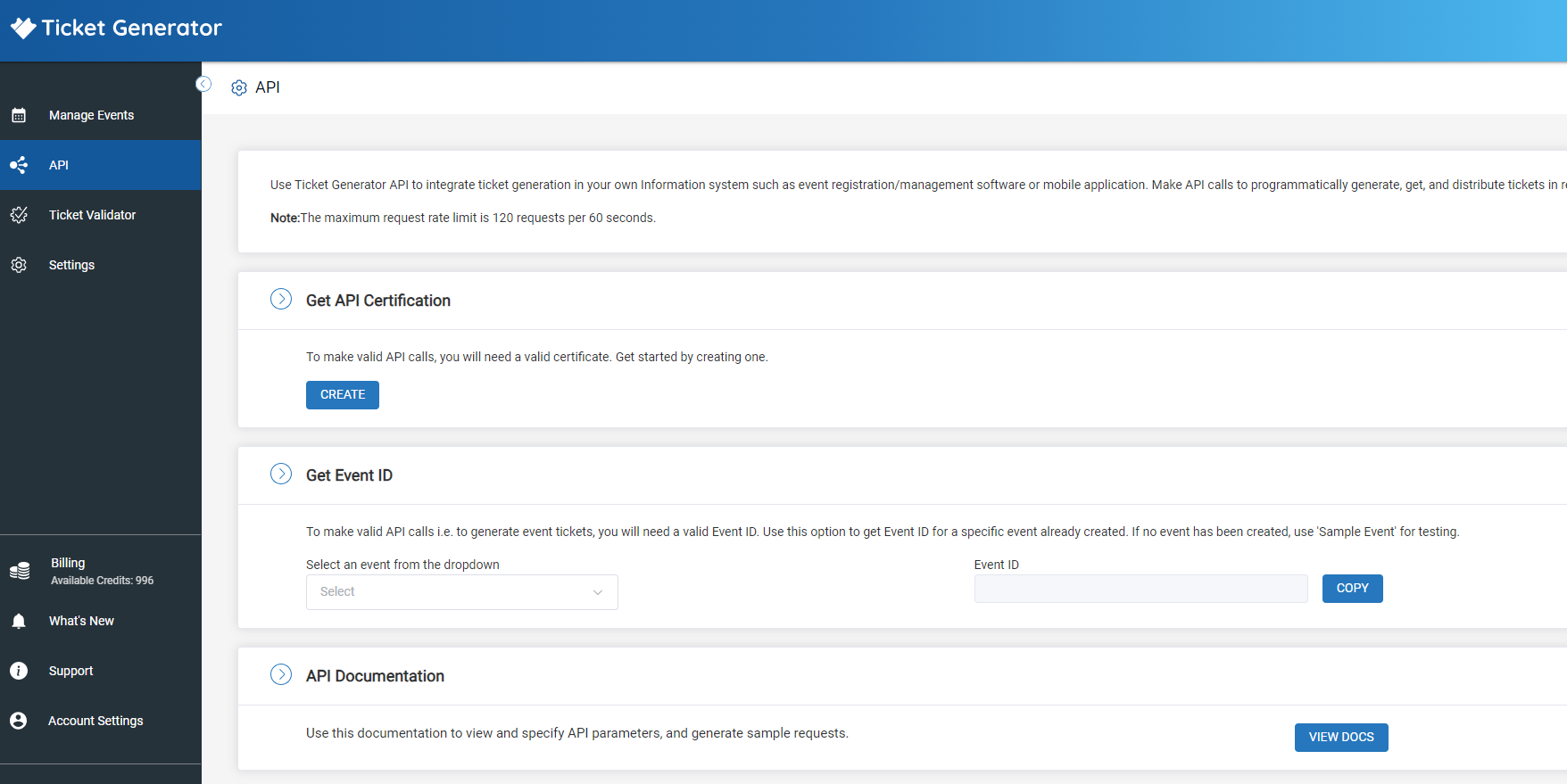
Task: Click the Ticket Validator badge icon
Action: pos(19,215)
